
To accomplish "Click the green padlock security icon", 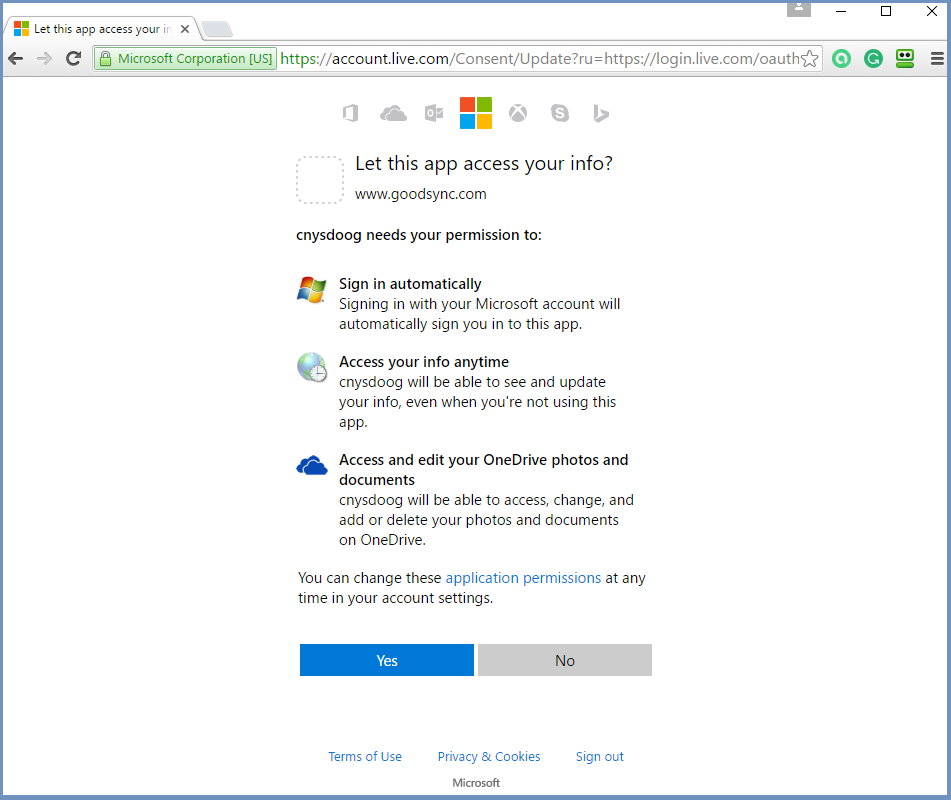I will pyautogui.click(x=106, y=59).
